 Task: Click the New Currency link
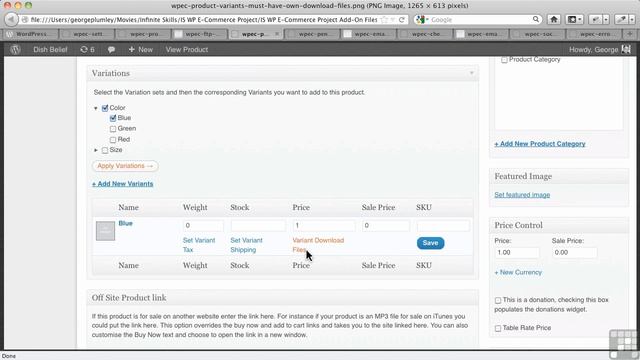[518, 272]
